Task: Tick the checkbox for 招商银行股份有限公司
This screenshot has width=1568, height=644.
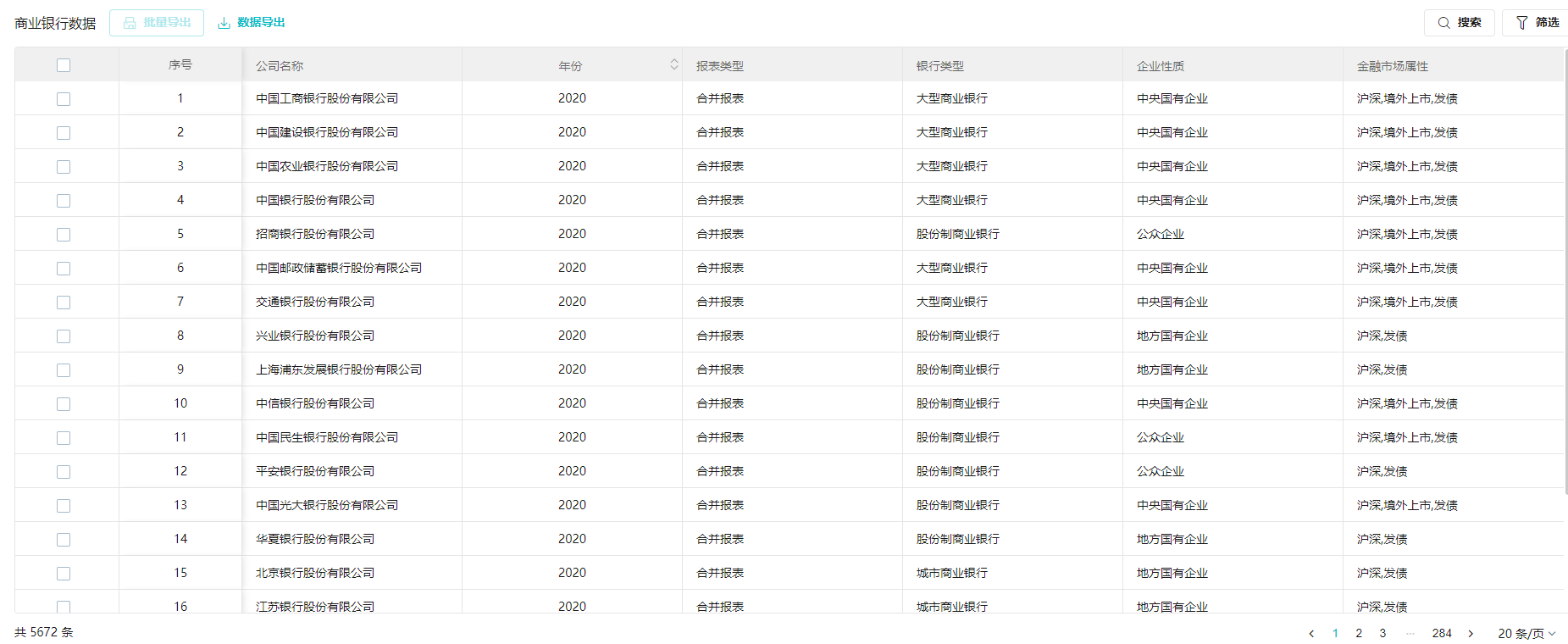Action: (x=64, y=235)
